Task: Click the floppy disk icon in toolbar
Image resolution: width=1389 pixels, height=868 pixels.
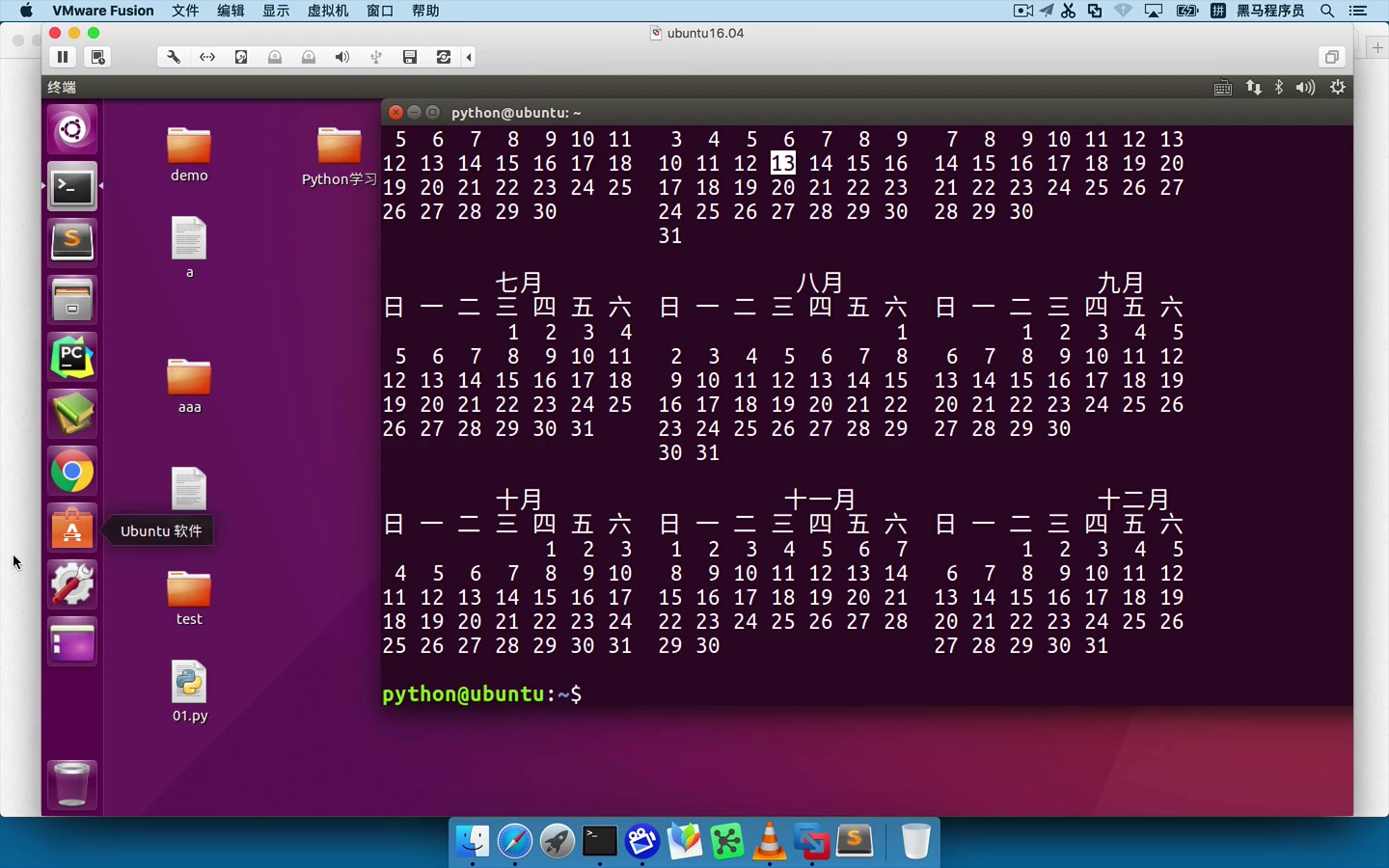Action: click(410, 57)
